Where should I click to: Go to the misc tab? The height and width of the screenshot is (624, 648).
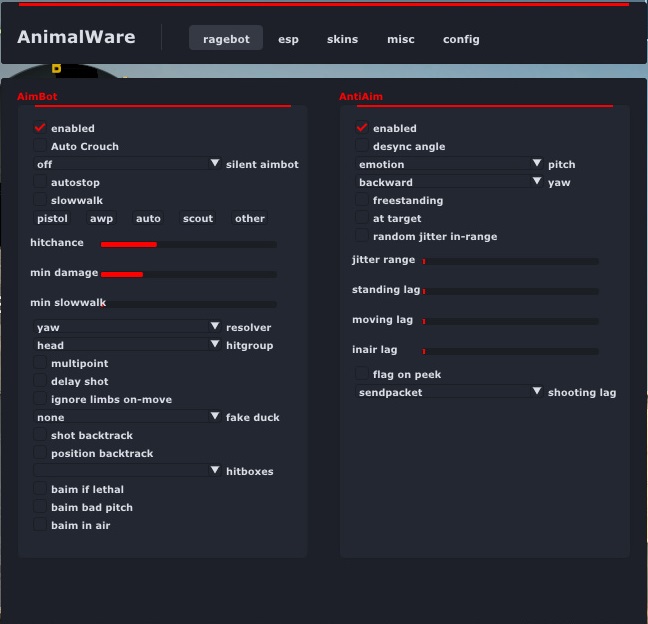(400, 39)
